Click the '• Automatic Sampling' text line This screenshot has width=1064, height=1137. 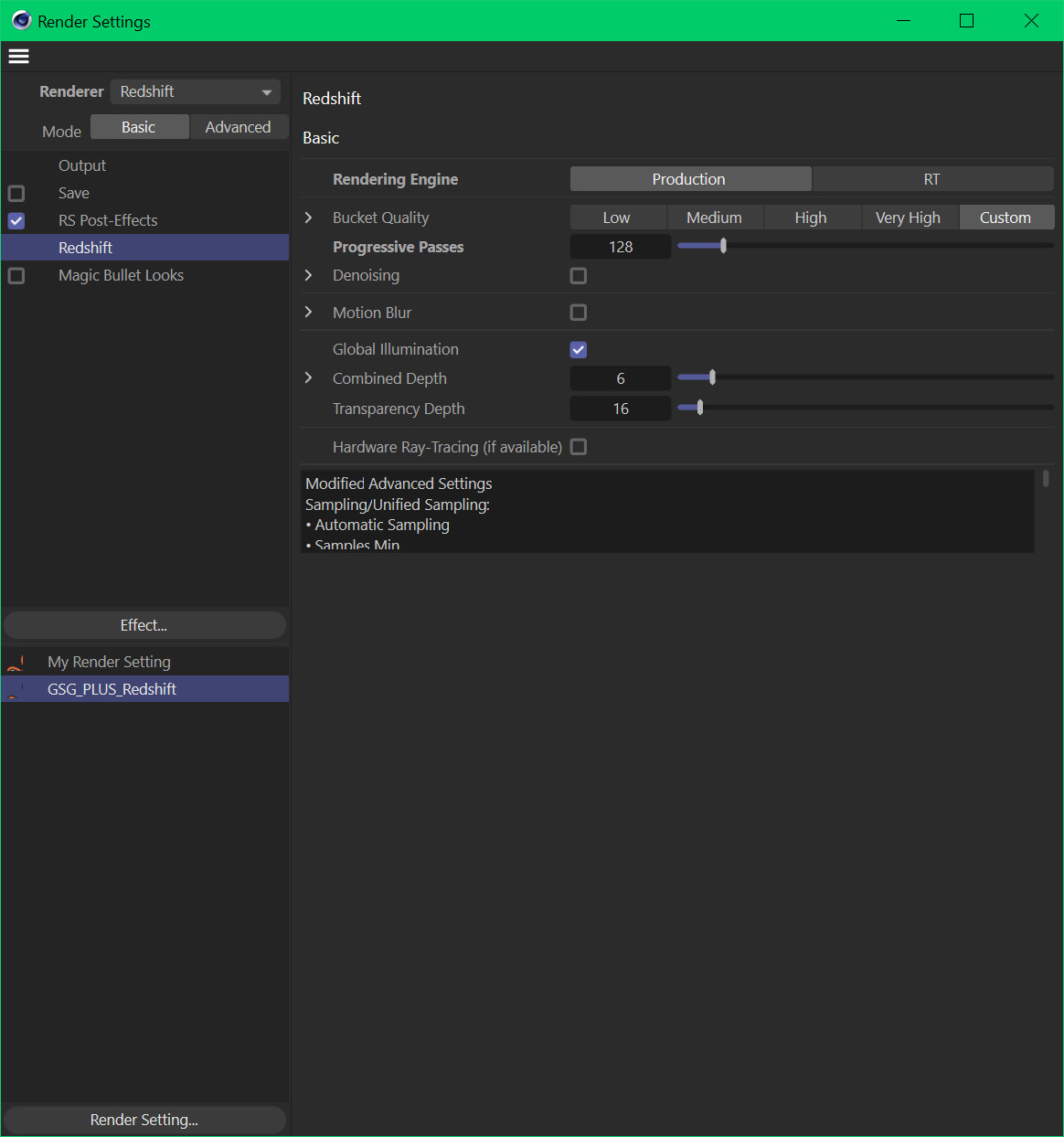pyautogui.click(x=378, y=525)
